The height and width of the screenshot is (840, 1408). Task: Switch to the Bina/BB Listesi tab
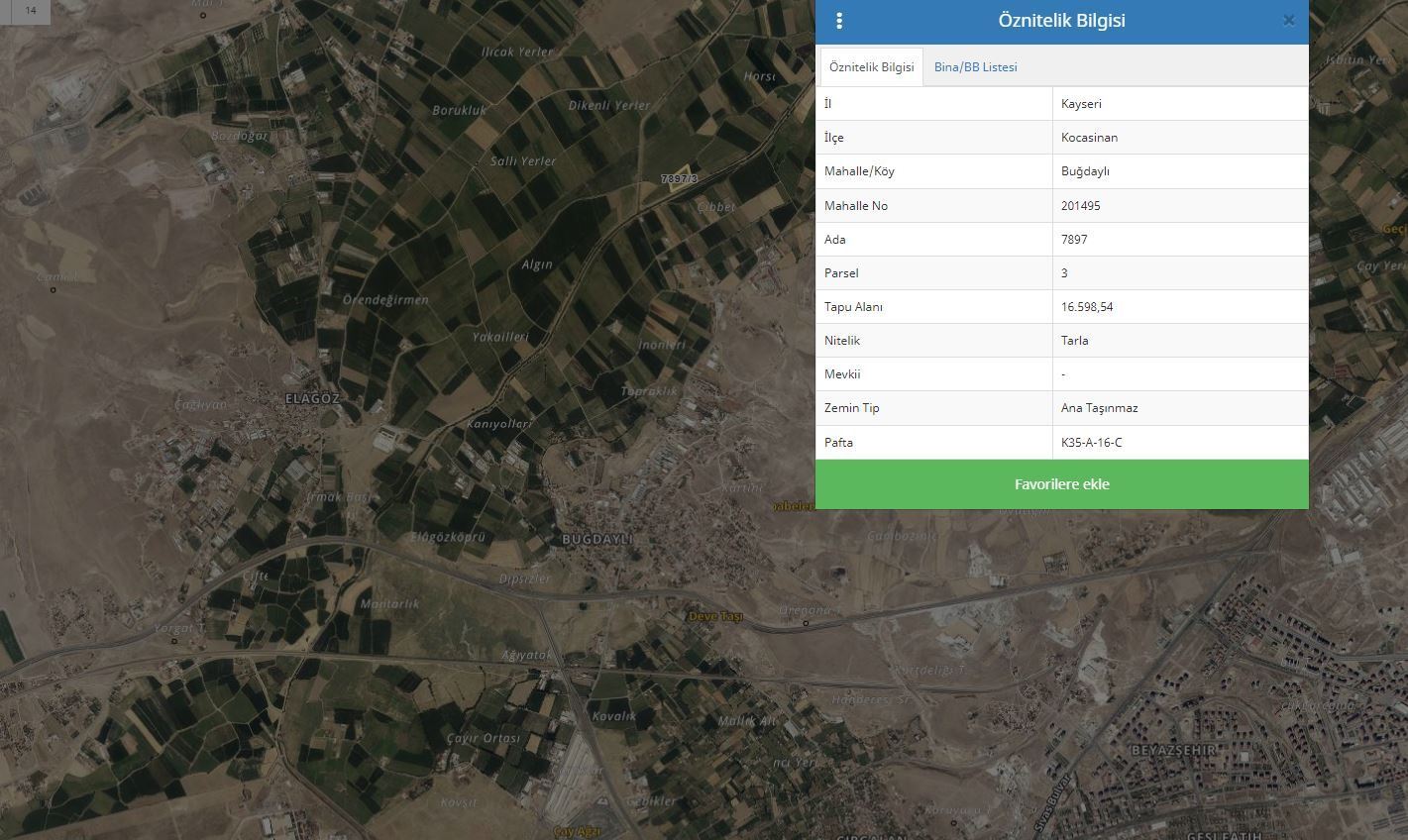click(x=975, y=67)
